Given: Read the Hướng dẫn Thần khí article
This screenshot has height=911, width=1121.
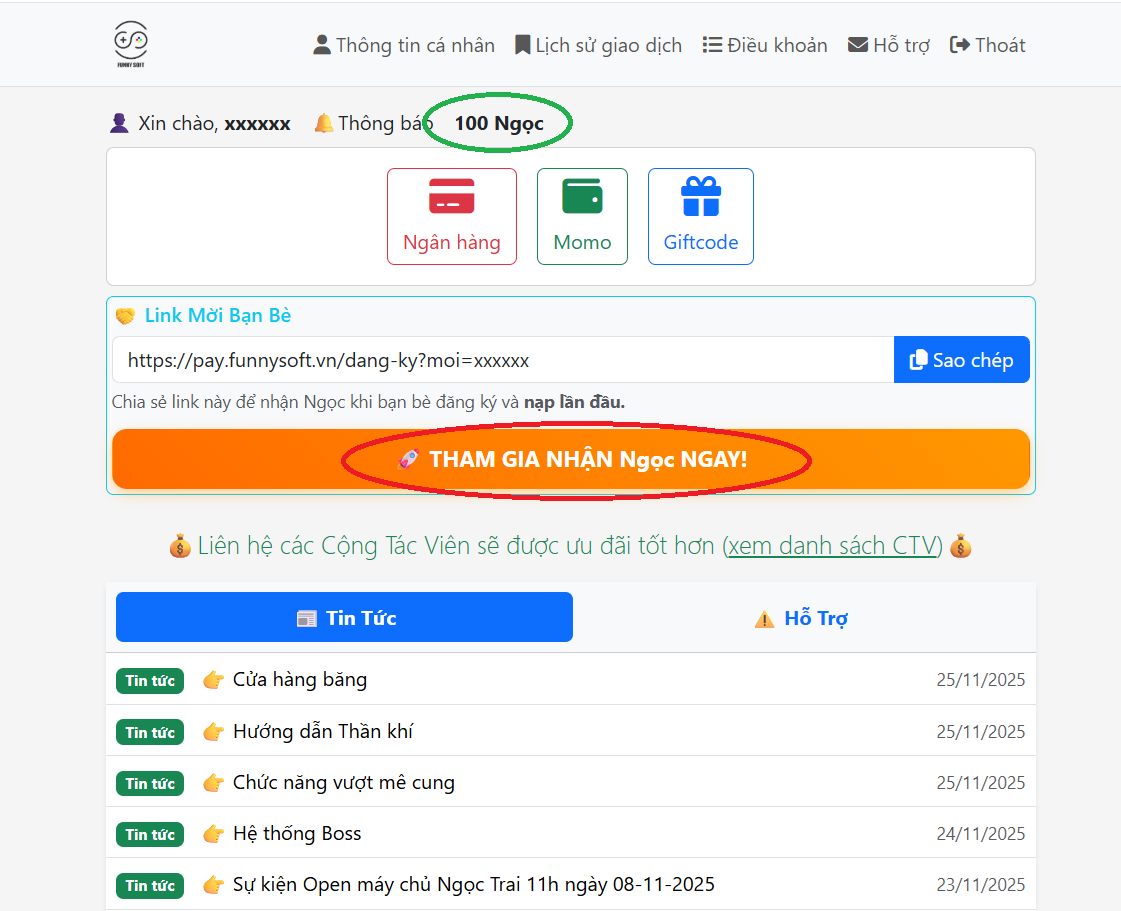Looking at the screenshot, I should tap(323, 732).
